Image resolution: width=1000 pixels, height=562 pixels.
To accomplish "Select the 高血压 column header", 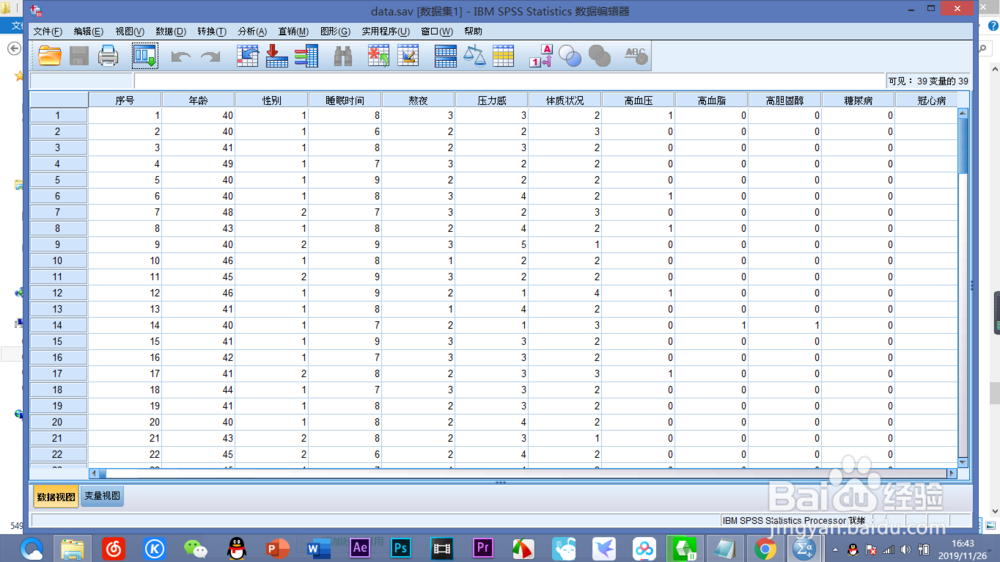I will coord(638,100).
